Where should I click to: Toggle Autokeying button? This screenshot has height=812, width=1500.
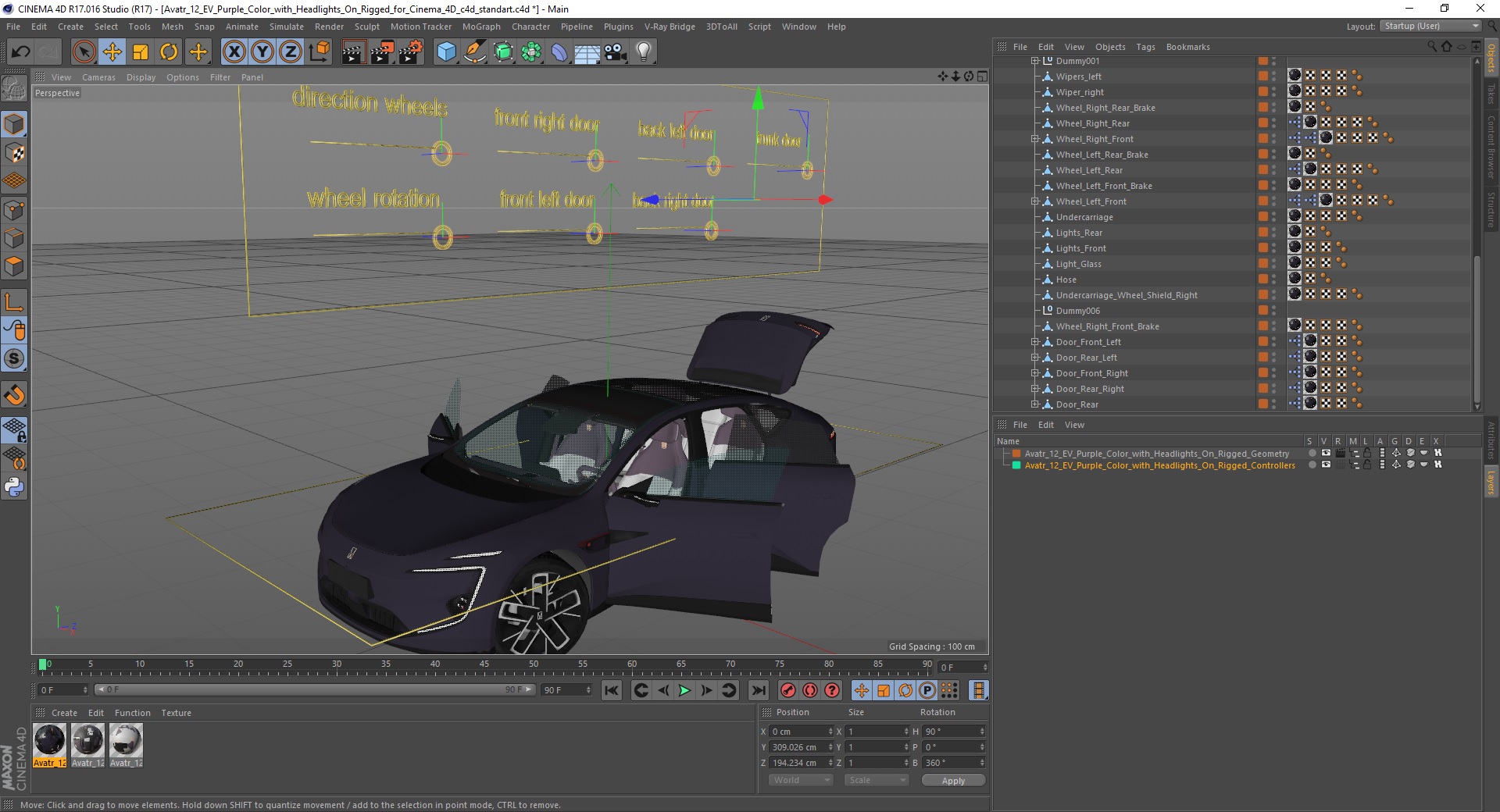[x=809, y=690]
